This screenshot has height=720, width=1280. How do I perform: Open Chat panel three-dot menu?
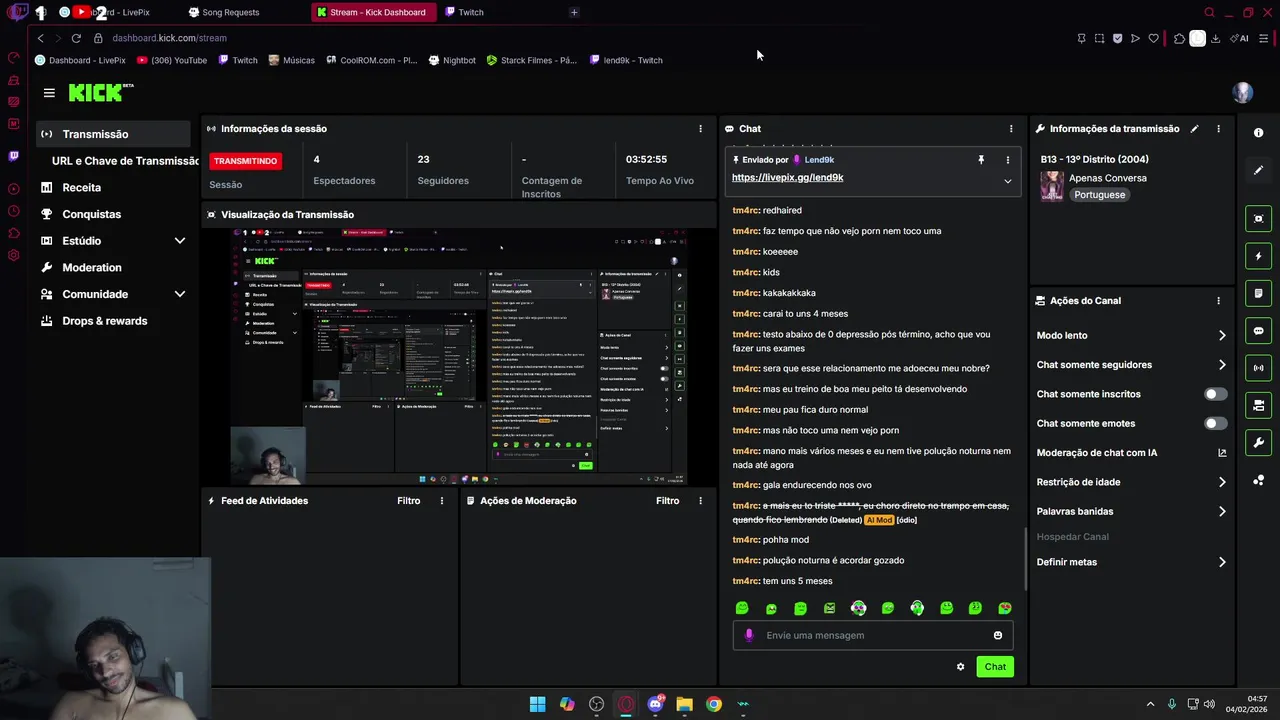[x=1011, y=129]
